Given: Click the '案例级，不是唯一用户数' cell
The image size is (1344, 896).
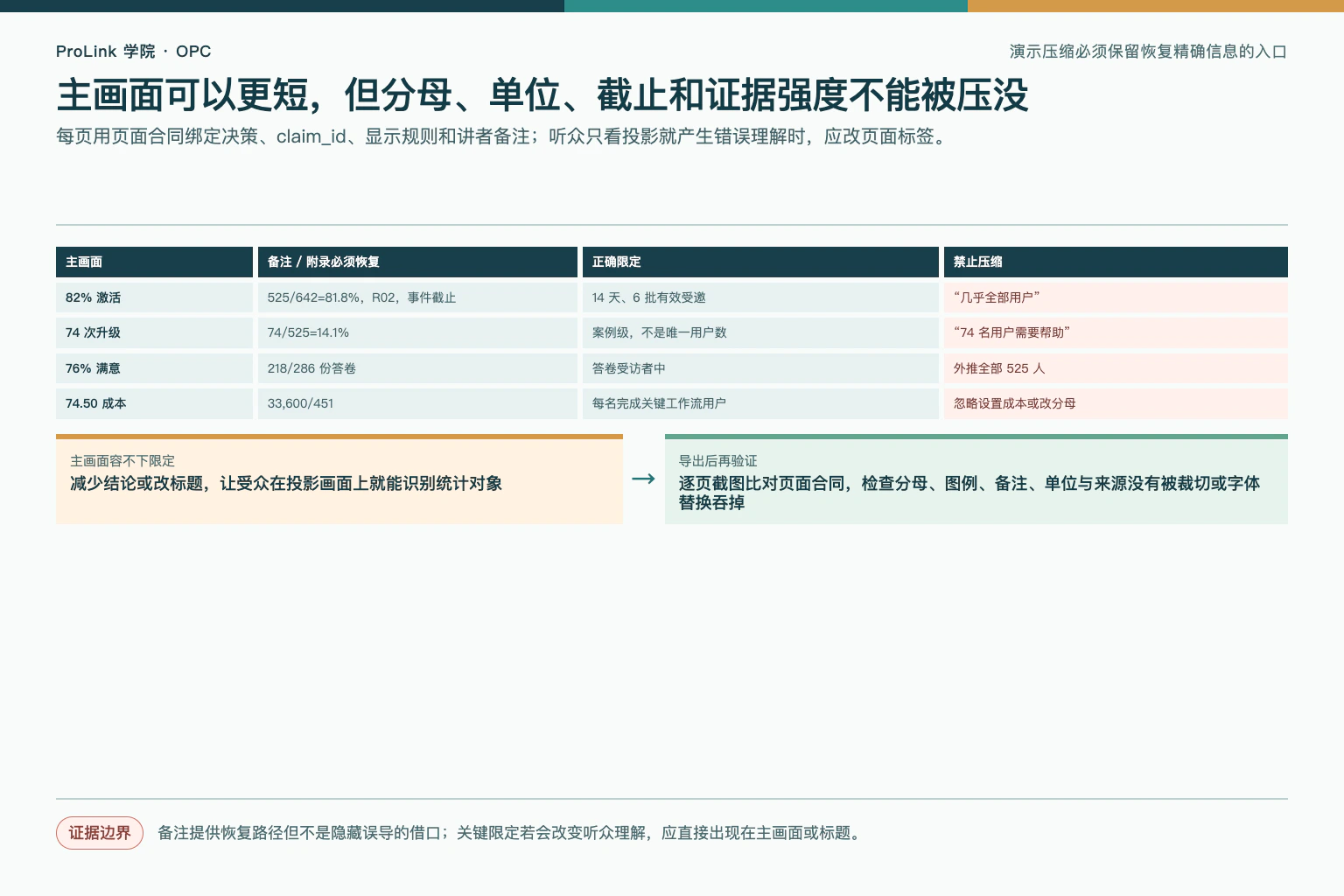Looking at the screenshot, I should 760,332.
